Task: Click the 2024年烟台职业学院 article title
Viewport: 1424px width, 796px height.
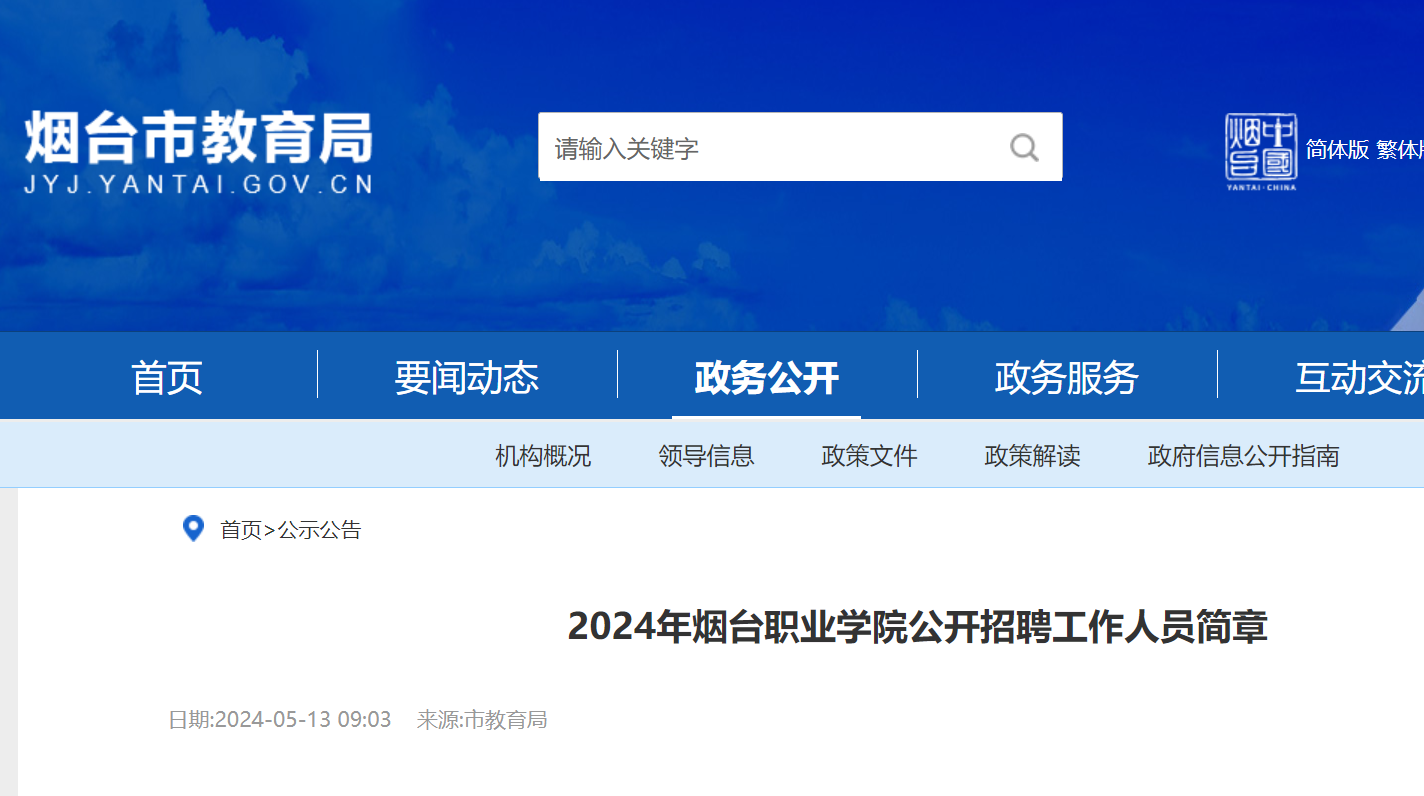Action: (x=917, y=627)
